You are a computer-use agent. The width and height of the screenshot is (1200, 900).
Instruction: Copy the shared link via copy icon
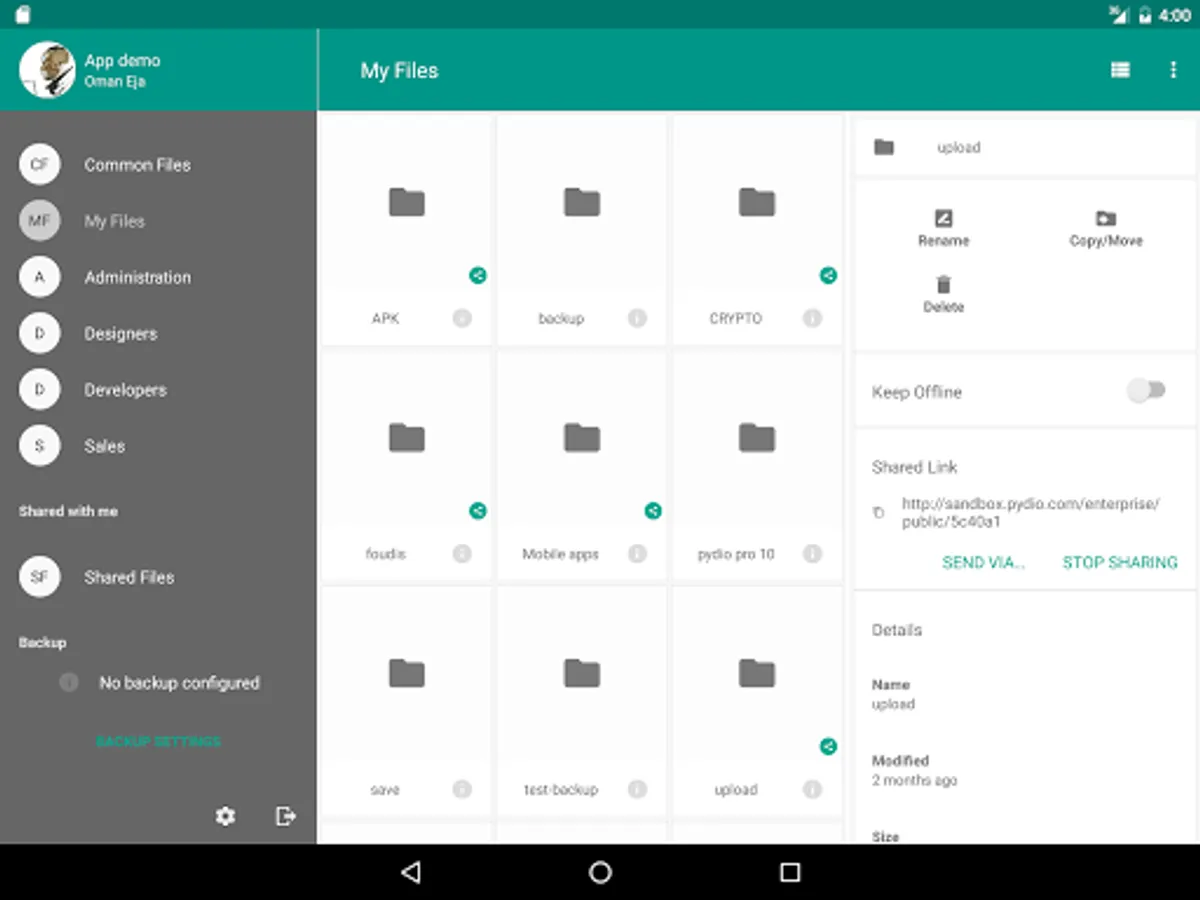878,513
